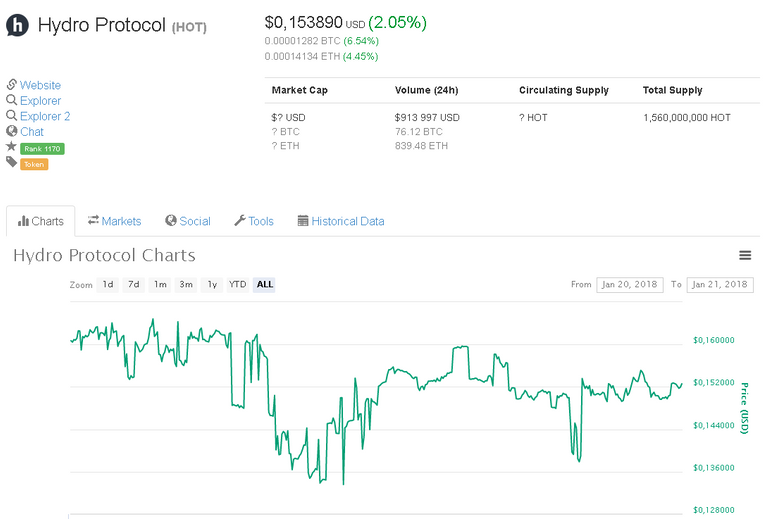
Task: Open the Explorer link
Action: [40, 101]
